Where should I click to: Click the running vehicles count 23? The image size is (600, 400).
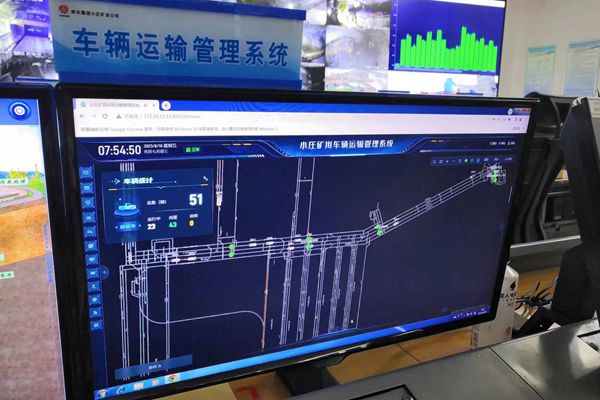151,225
